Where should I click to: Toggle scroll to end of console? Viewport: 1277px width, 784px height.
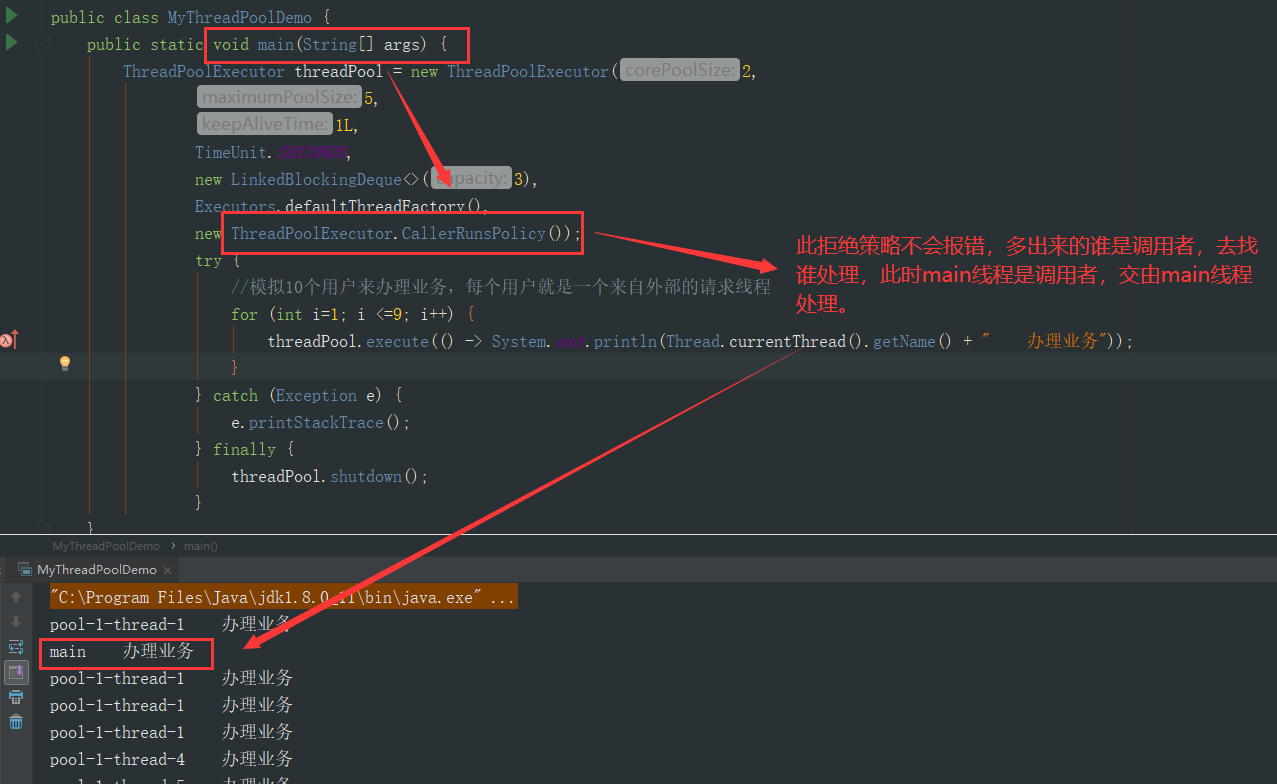[x=16, y=672]
